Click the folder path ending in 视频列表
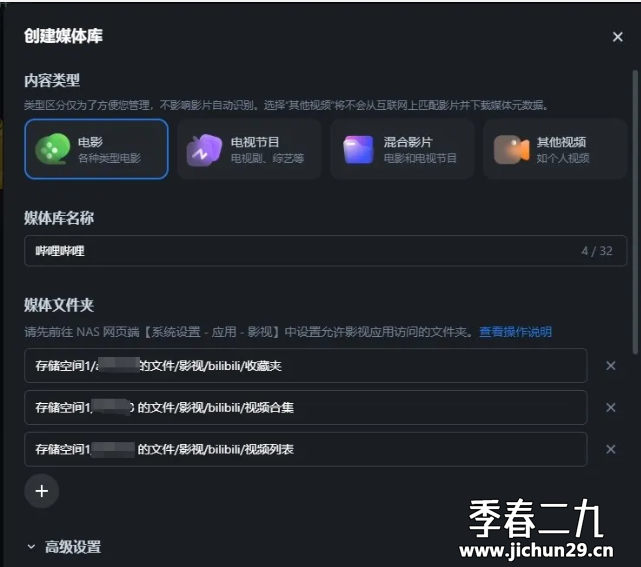Viewport: 641px width, 567px height. [306, 449]
